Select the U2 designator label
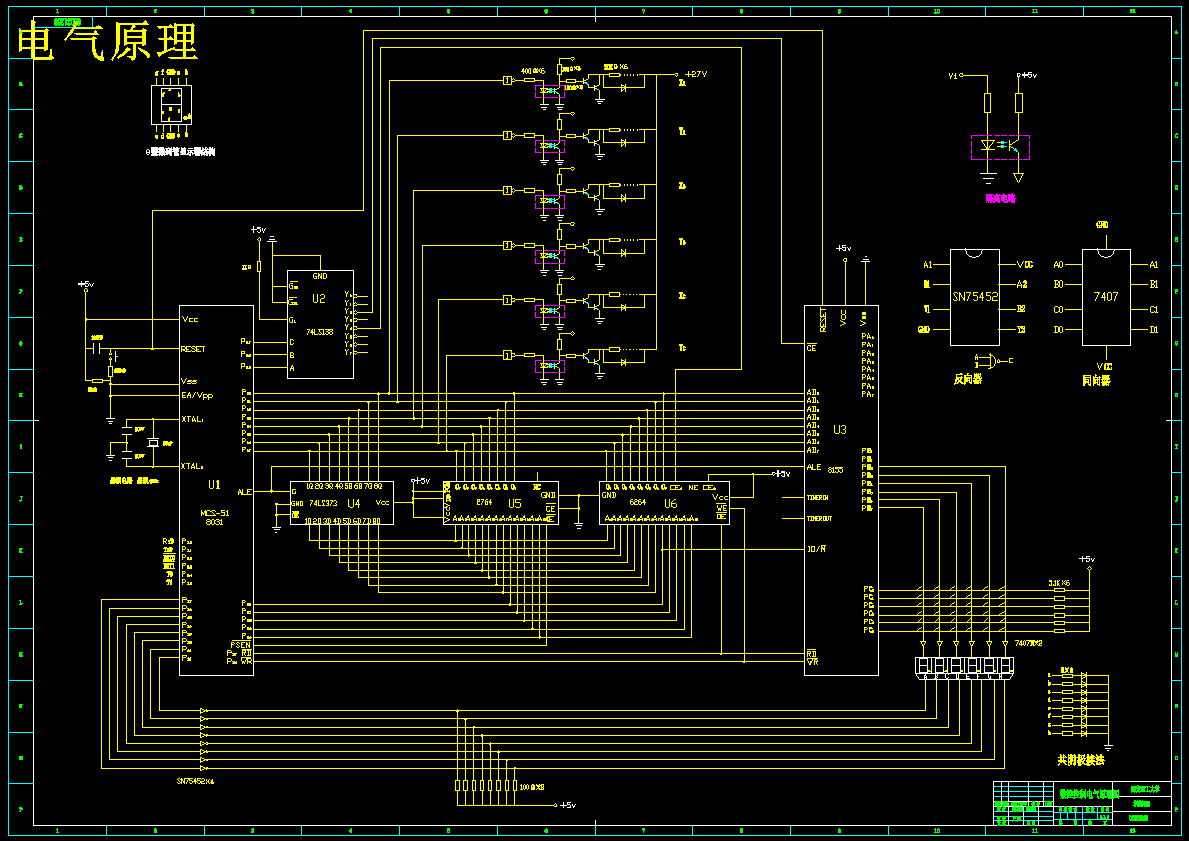Screen dimensions: 1189x841 318,299
